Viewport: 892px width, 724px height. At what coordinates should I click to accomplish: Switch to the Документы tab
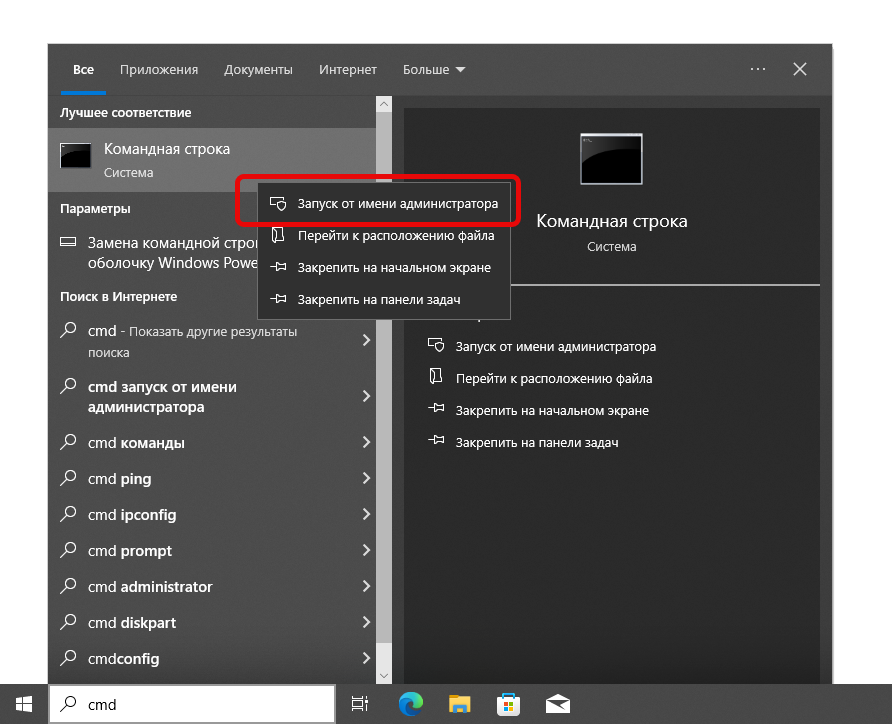click(258, 70)
